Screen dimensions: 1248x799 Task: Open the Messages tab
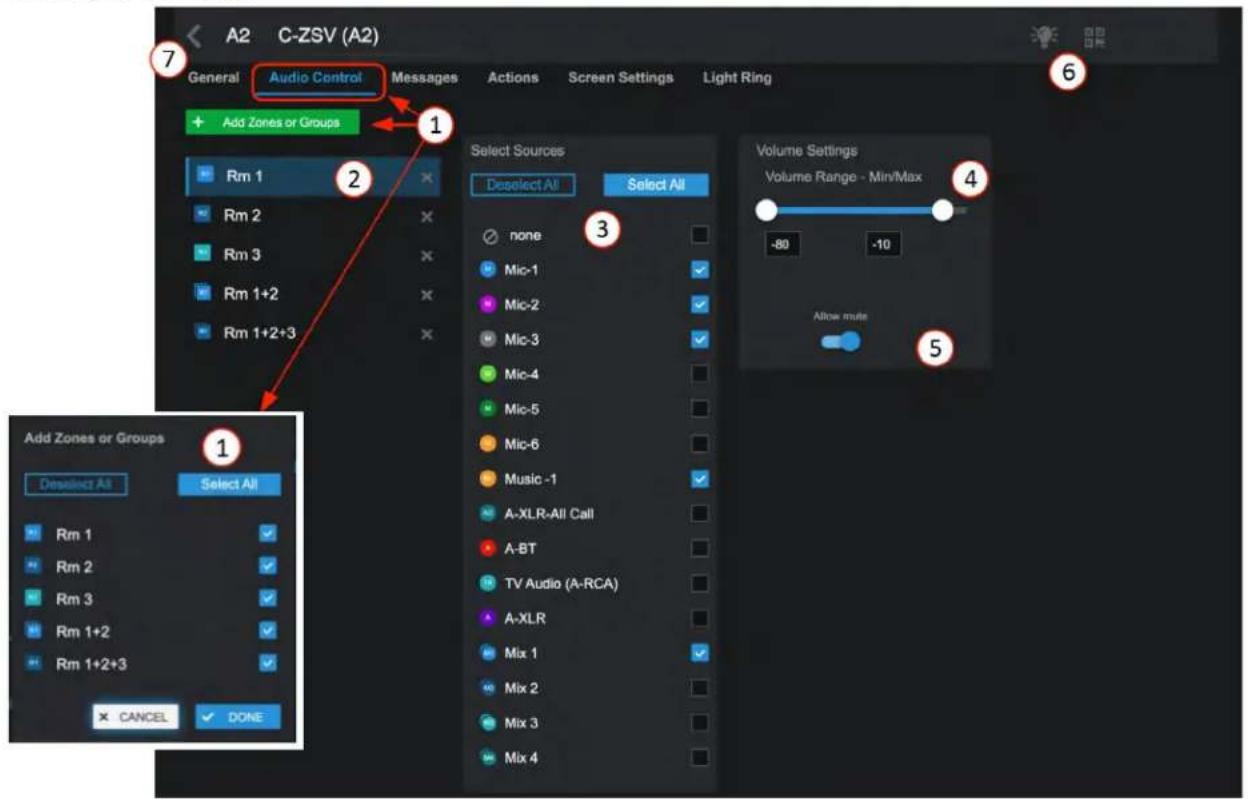424,77
